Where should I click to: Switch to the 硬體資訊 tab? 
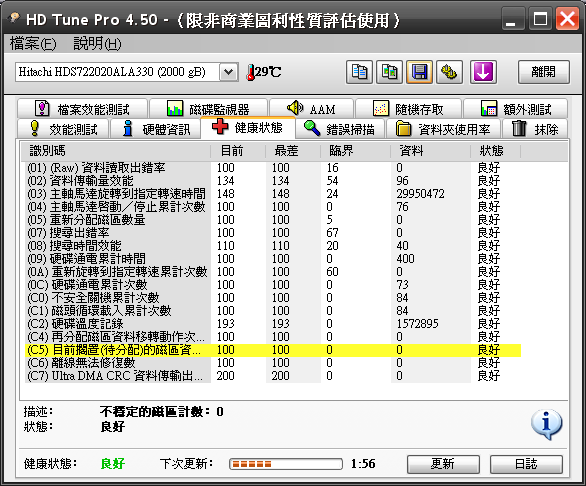(x=156, y=129)
